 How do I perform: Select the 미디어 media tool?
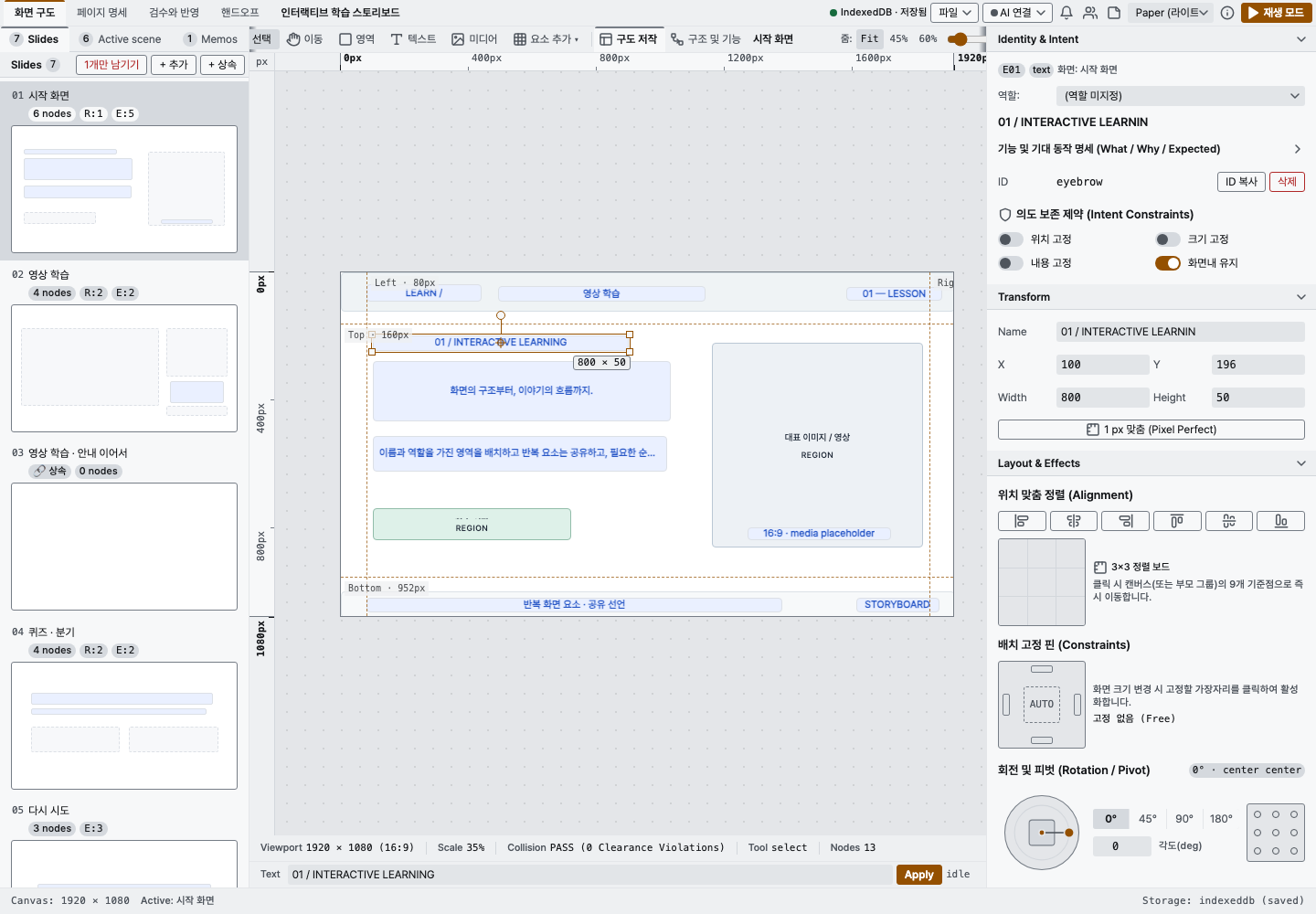[x=474, y=39]
